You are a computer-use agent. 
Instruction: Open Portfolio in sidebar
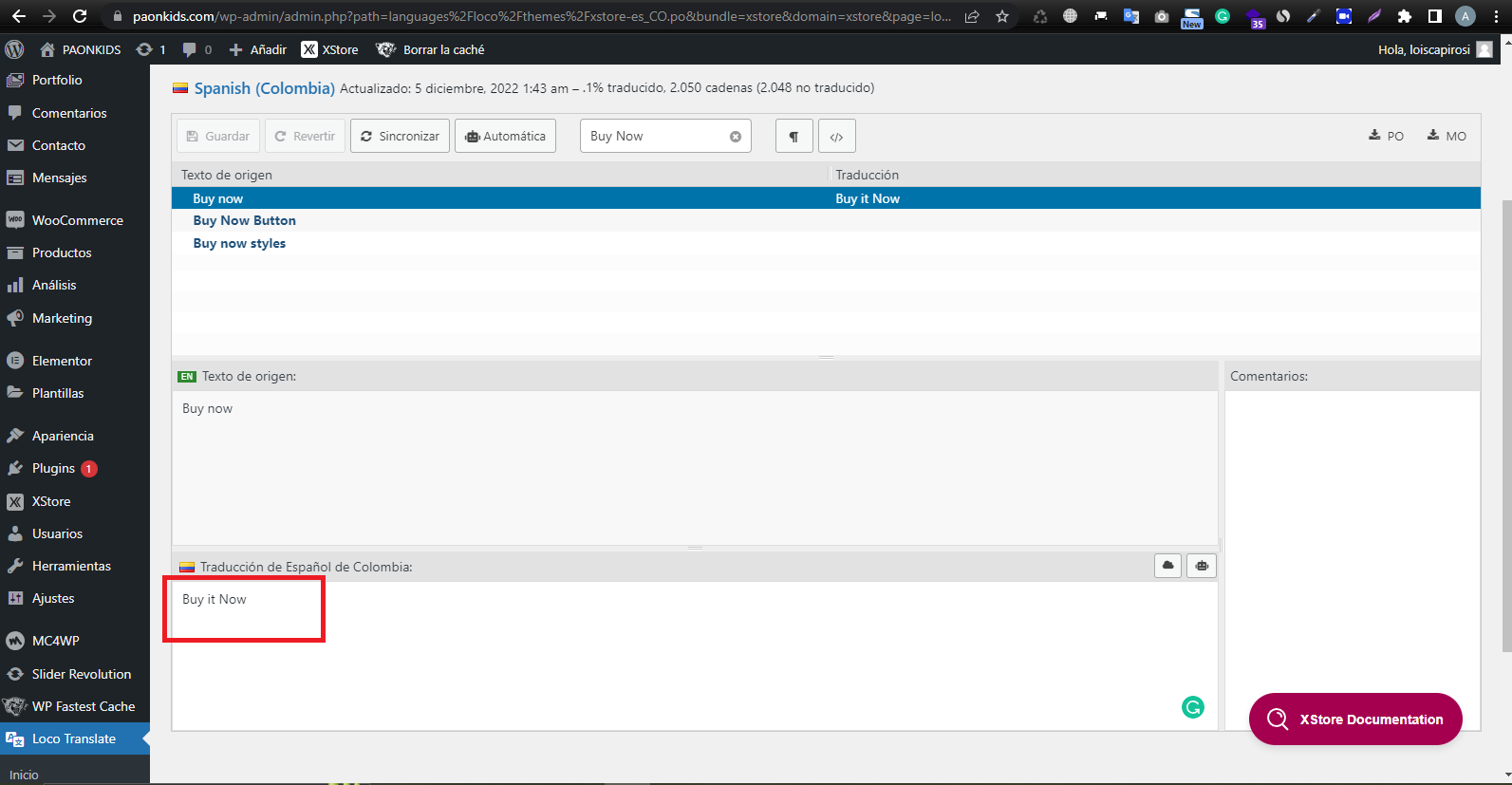click(x=74, y=80)
